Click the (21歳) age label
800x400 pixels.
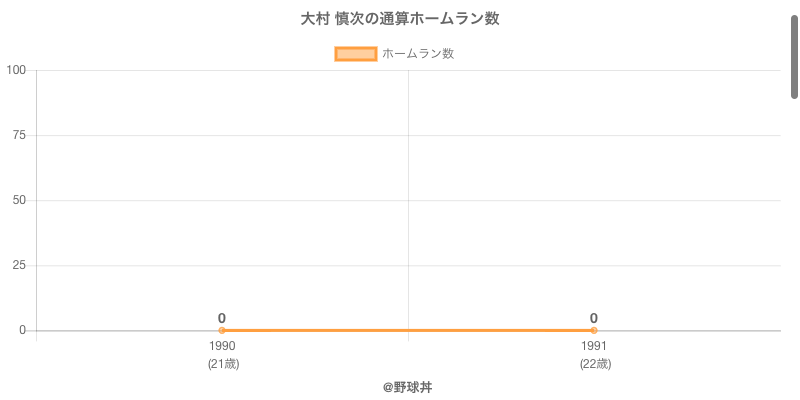pyautogui.click(x=222, y=364)
